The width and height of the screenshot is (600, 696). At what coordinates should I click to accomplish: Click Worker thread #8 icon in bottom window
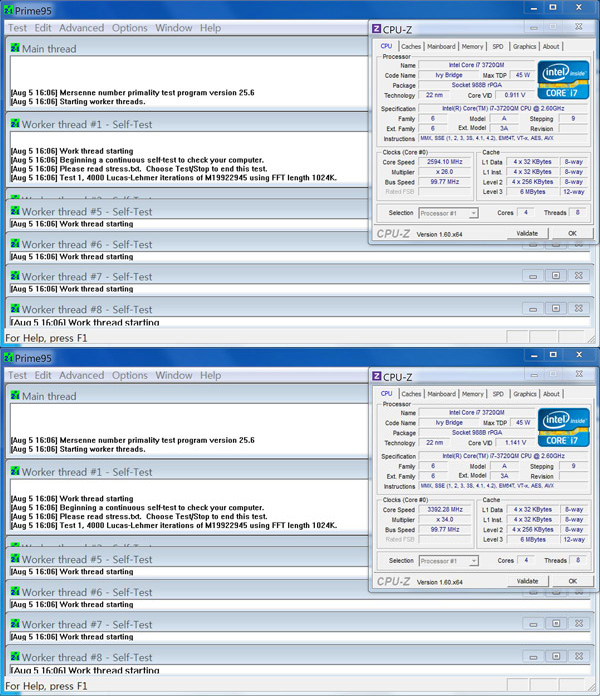(x=16, y=656)
